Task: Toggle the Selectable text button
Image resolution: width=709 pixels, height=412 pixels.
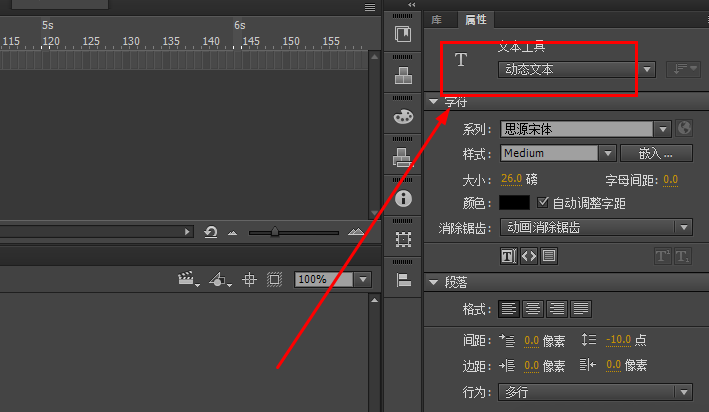Action: tap(508, 256)
